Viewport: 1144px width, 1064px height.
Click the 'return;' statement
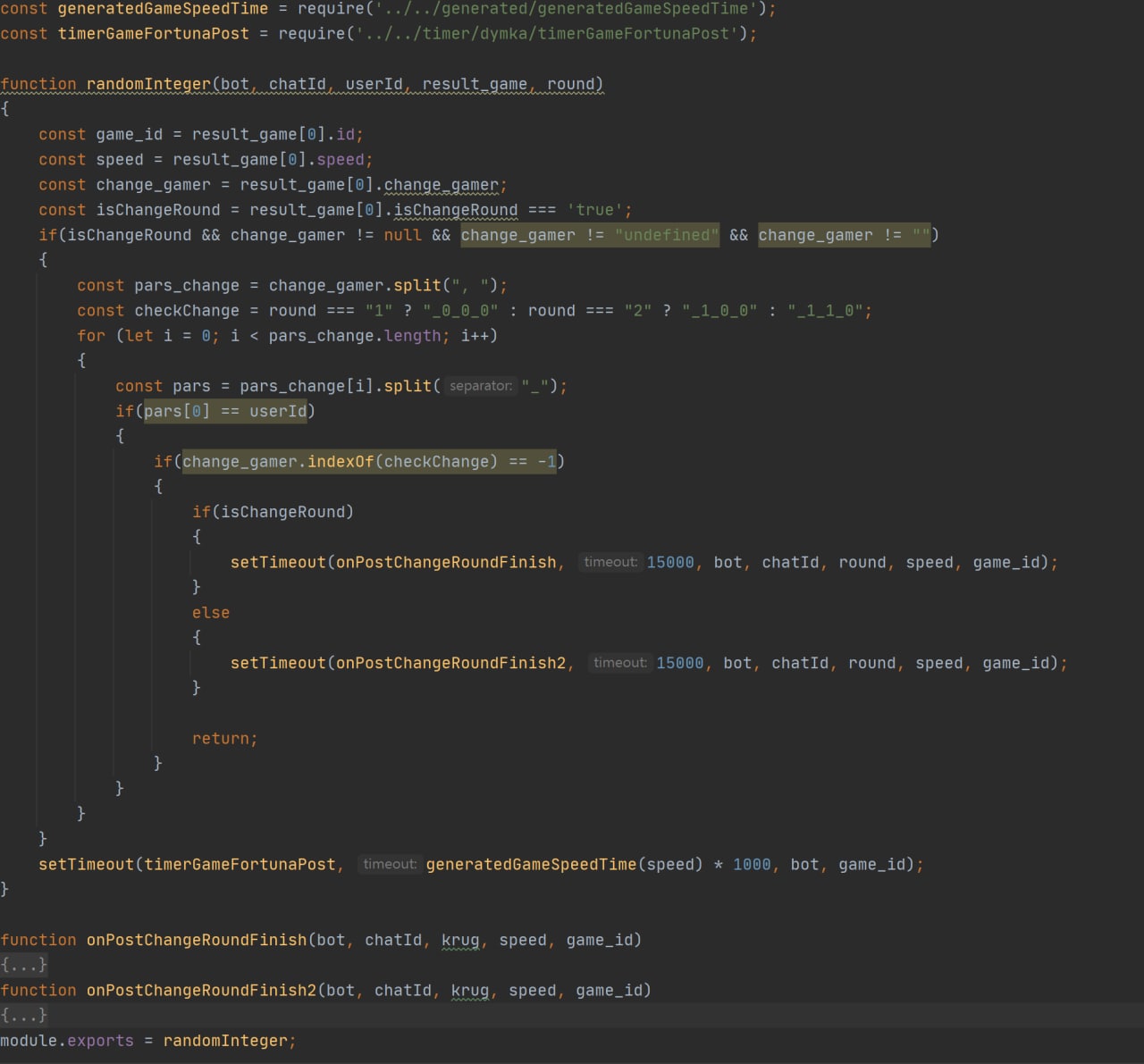coord(225,739)
